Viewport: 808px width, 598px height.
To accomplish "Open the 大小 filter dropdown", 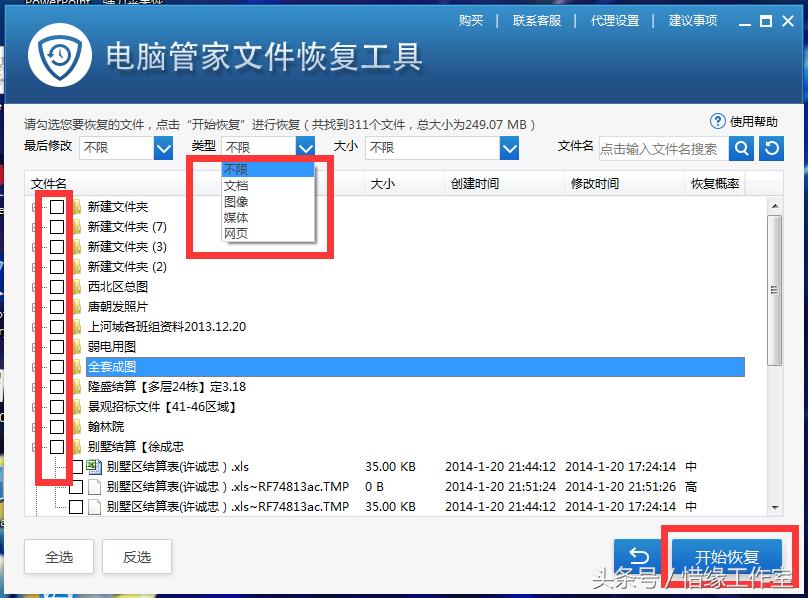I will click(509, 146).
